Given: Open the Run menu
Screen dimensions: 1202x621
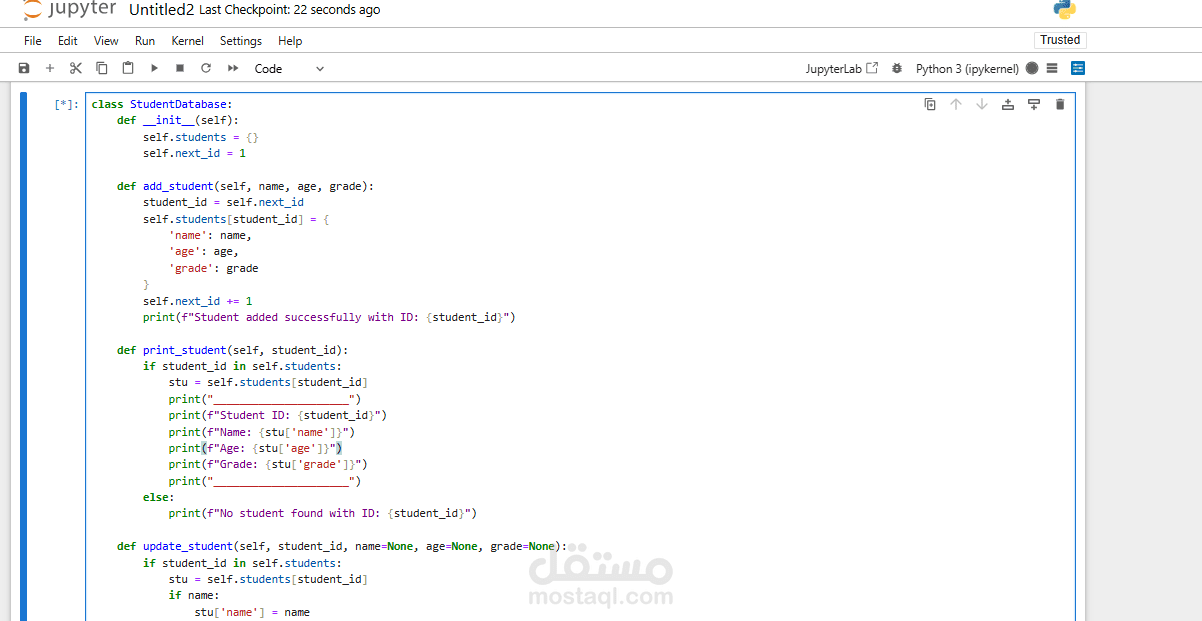Looking at the screenshot, I should click(145, 41).
